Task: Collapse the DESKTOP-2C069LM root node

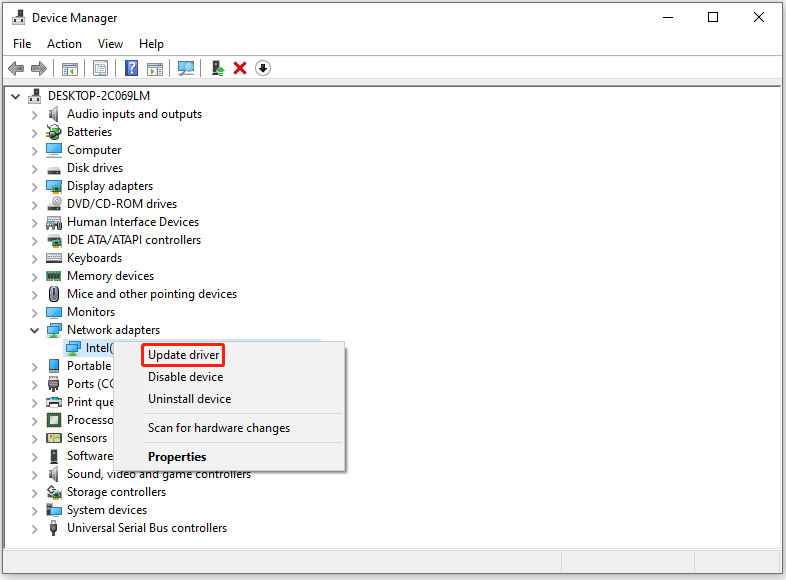Action: (x=16, y=96)
